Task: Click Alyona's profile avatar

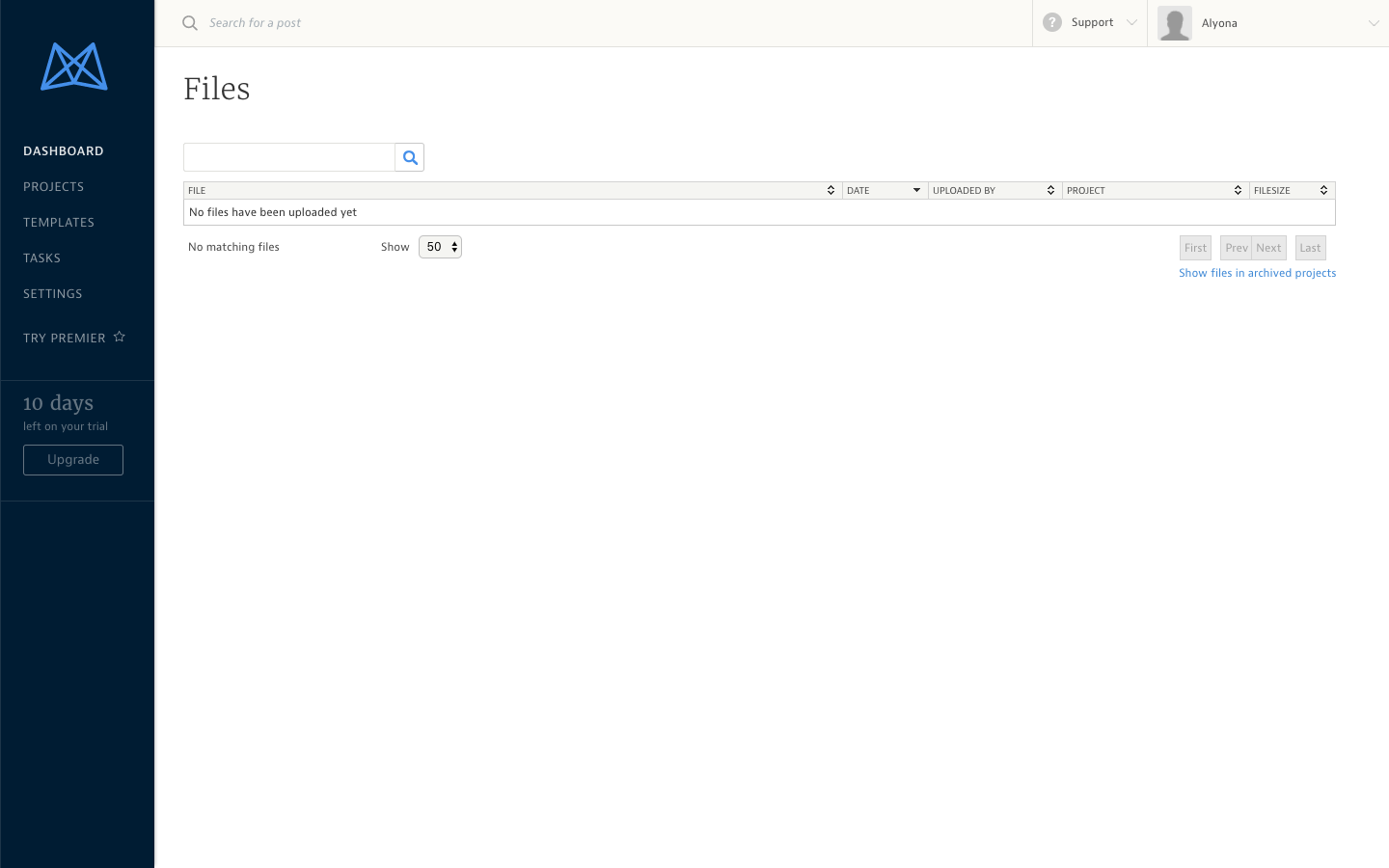Action: pos(1175,23)
